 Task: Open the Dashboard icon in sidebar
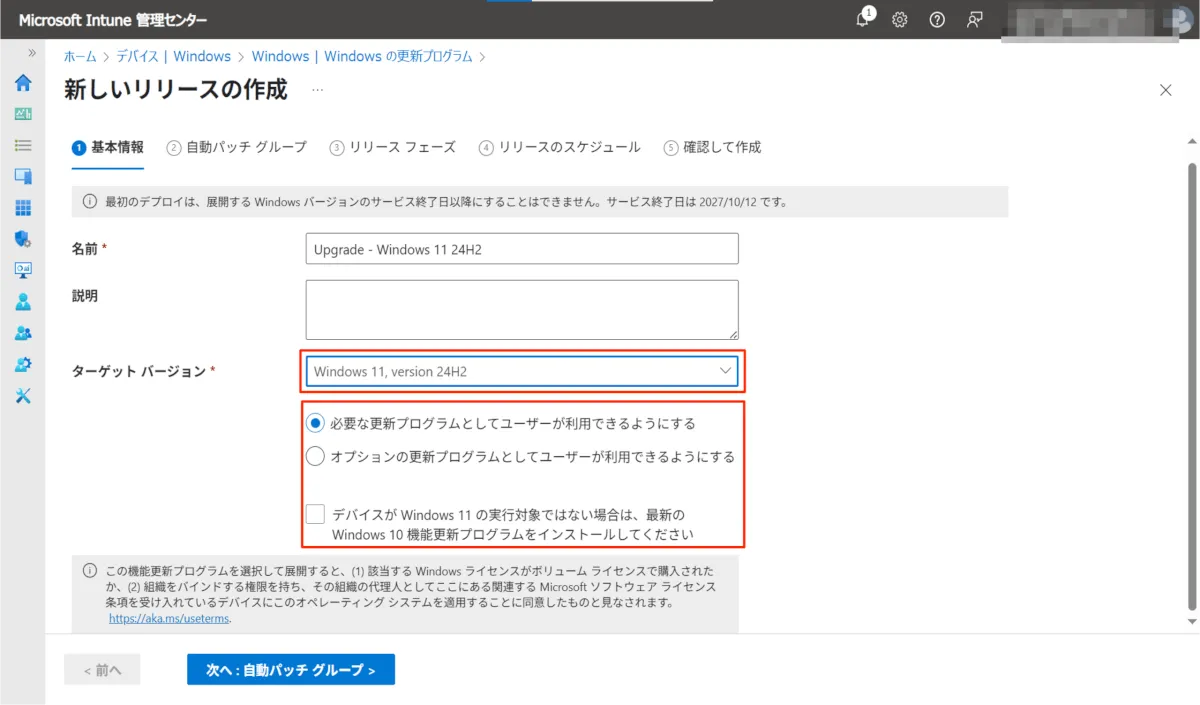(x=23, y=114)
